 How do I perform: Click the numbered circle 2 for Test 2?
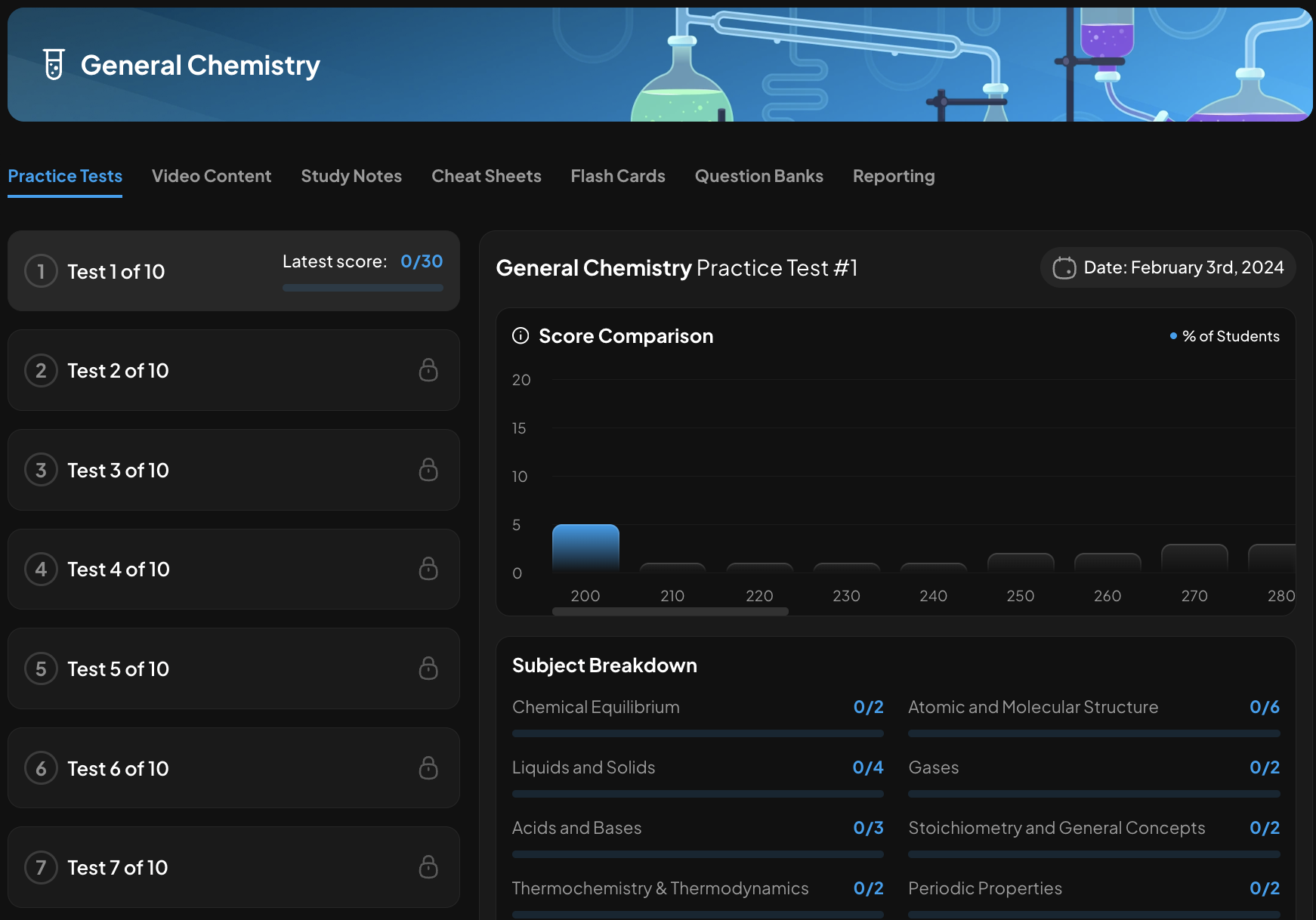click(41, 371)
